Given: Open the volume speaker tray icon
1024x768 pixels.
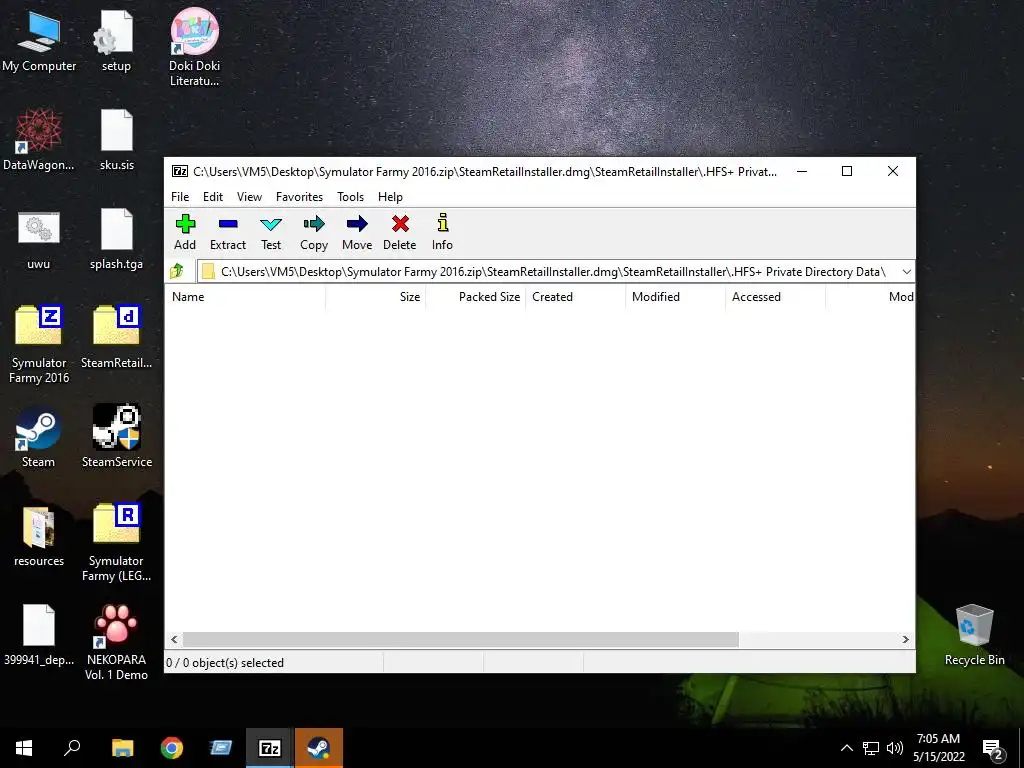Looking at the screenshot, I should point(895,748).
